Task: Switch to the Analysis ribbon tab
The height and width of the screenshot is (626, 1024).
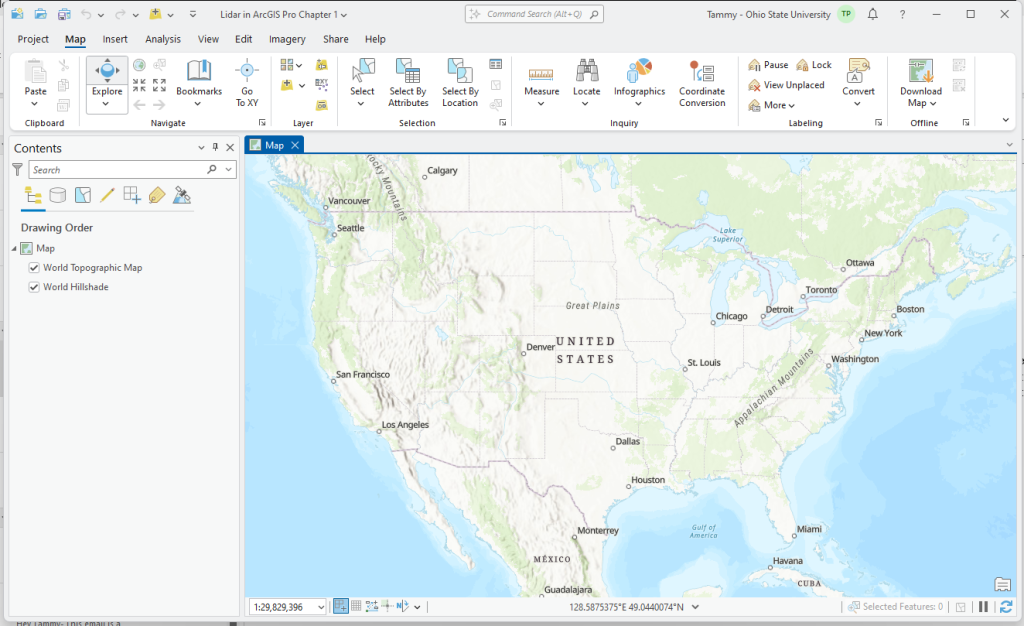Action: coord(163,39)
